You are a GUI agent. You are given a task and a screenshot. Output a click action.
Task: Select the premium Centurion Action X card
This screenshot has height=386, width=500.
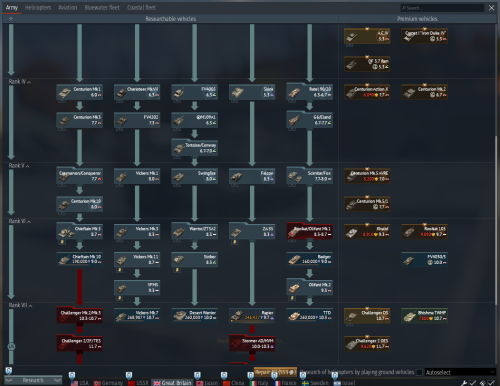[367, 92]
